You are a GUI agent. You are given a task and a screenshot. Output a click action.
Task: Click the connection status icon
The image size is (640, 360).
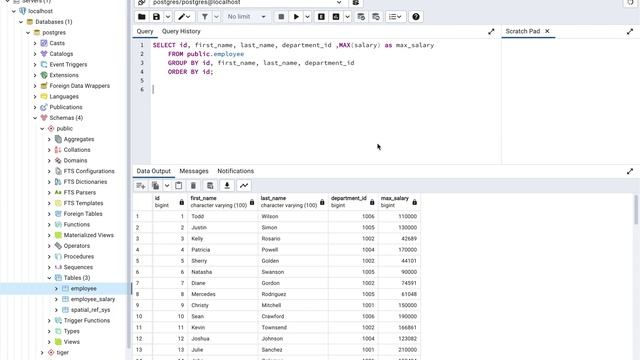click(x=142, y=2)
